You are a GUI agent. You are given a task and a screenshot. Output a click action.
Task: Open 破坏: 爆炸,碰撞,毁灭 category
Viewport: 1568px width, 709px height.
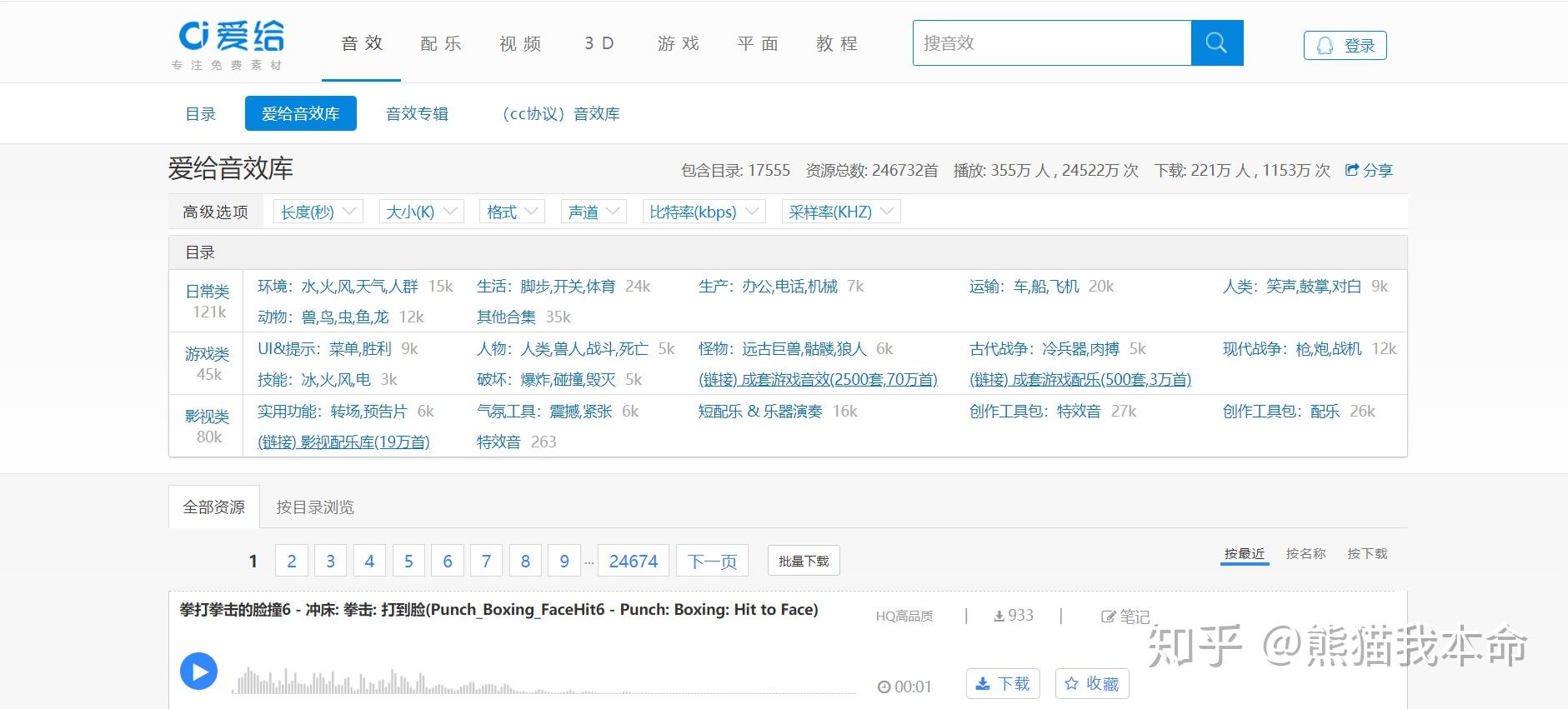546,380
